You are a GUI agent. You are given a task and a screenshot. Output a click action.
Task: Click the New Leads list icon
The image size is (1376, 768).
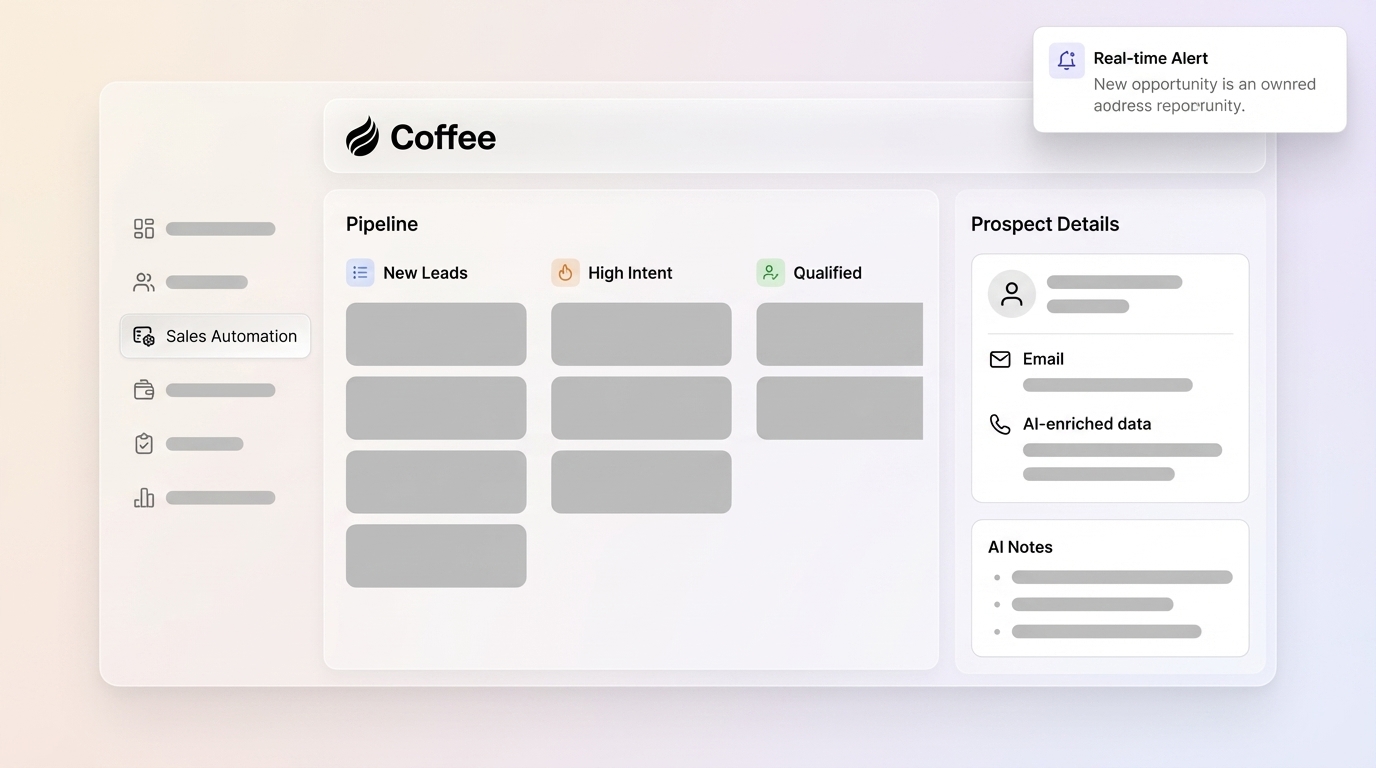(x=360, y=273)
